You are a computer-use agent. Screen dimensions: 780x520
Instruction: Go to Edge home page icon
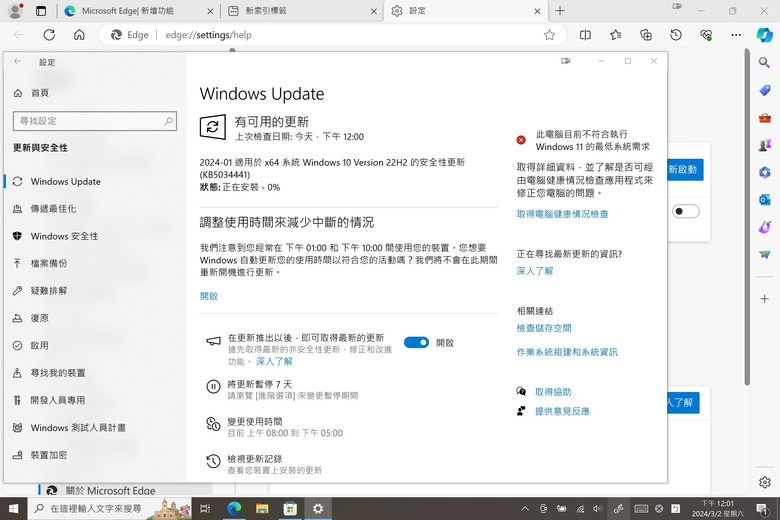pyautogui.click(x=79, y=35)
